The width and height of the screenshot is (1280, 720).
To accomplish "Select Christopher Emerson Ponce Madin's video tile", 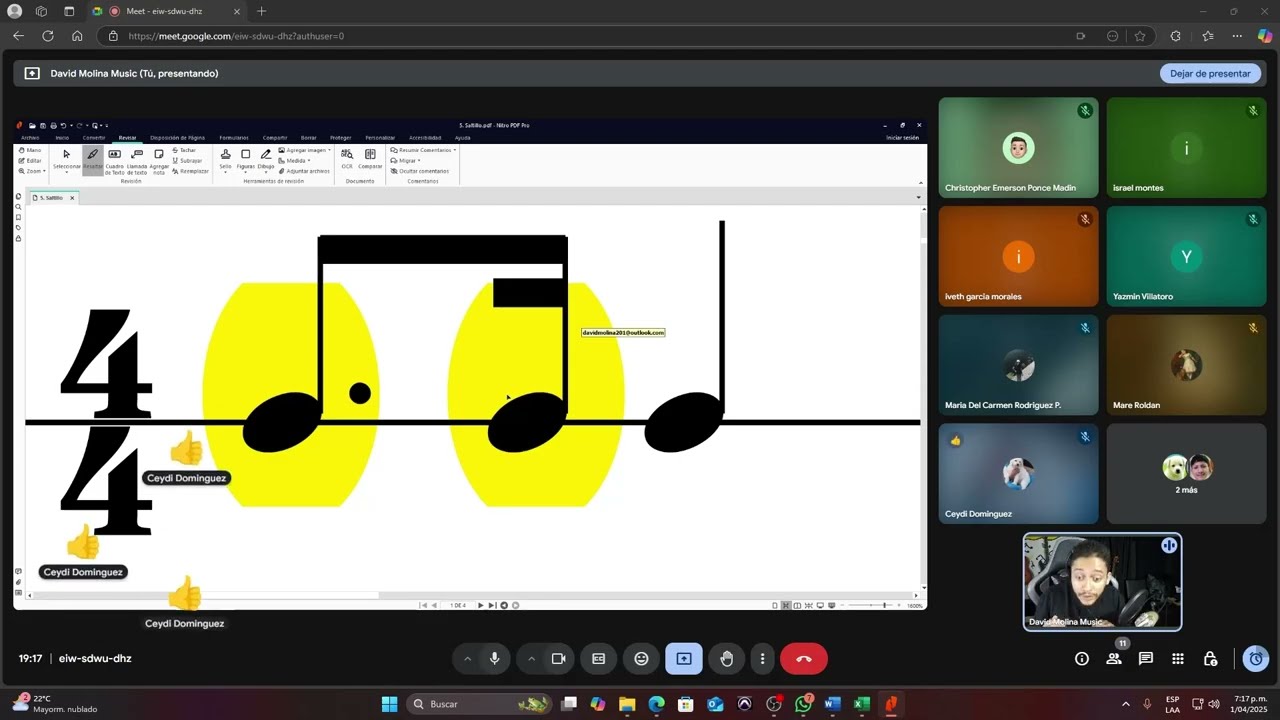I will point(1018,147).
